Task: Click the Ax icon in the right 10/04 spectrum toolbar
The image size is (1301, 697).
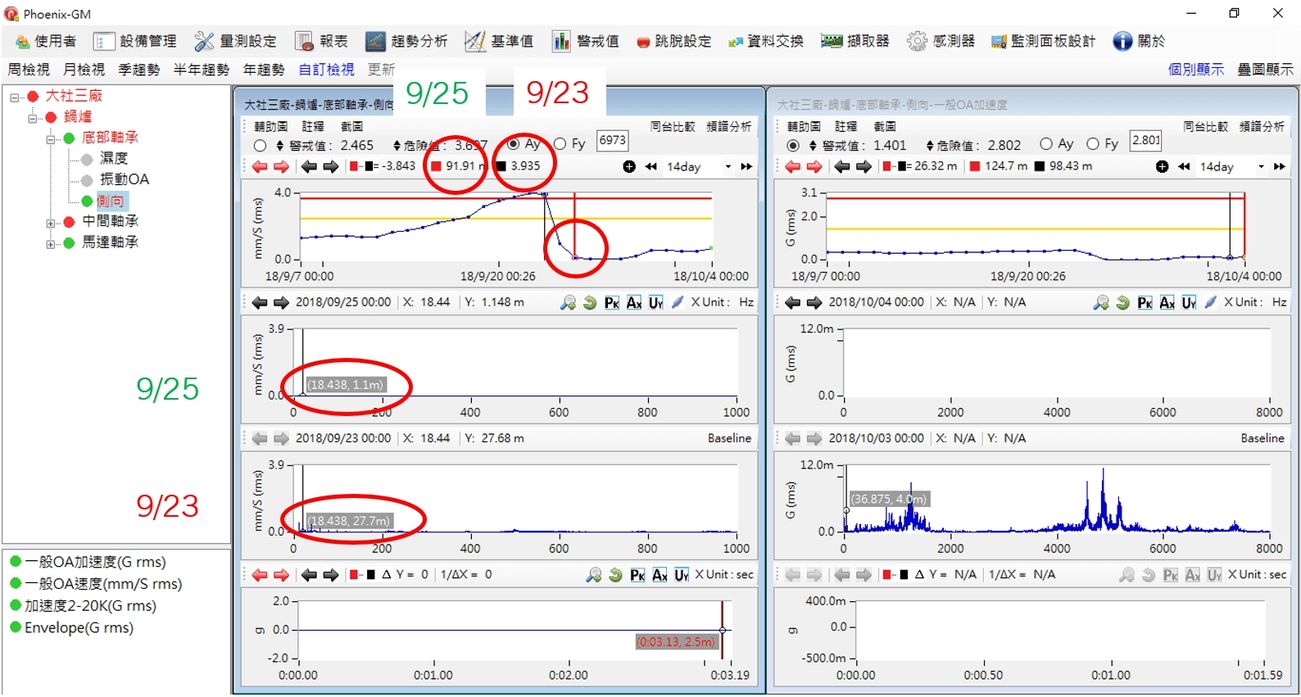Action: coord(1166,302)
